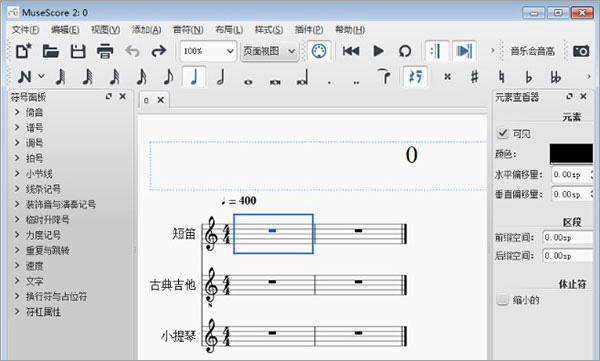Image resolution: width=600 pixels, height=361 pixels.
Task: Click the new score icon
Action: [23, 51]
